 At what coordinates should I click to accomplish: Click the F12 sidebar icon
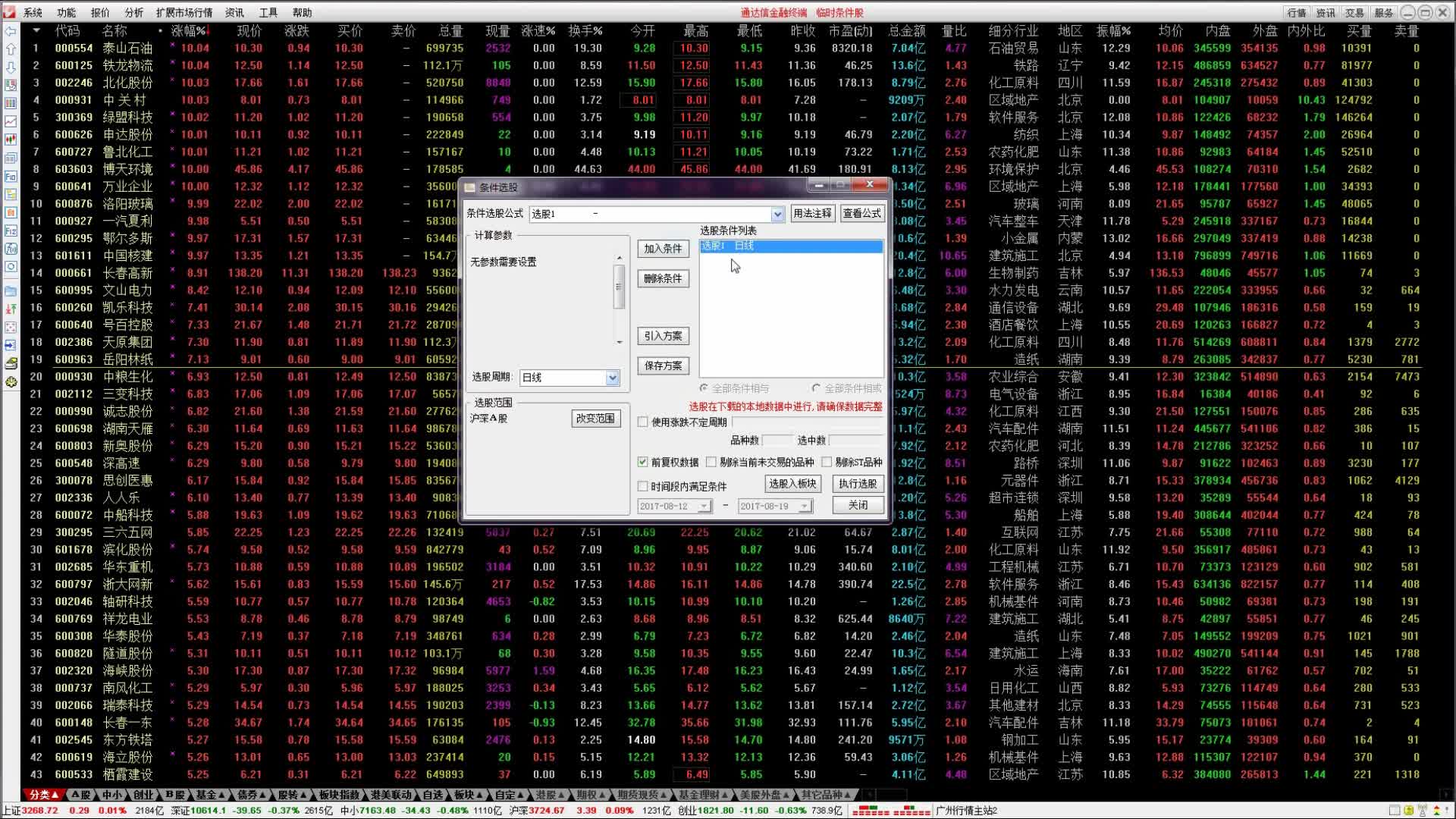point(11,231)
